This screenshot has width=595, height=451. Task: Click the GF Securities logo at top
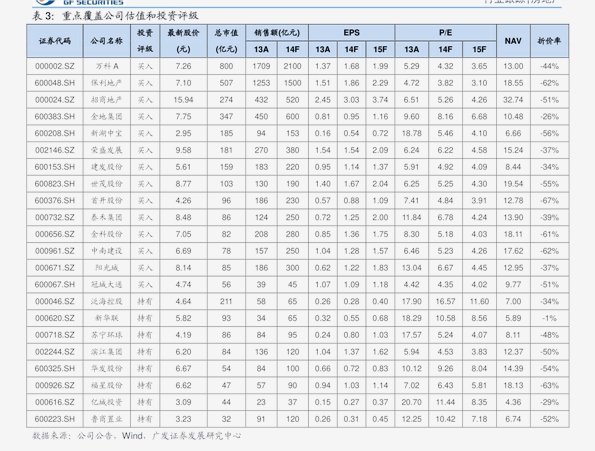coord(79,2)
